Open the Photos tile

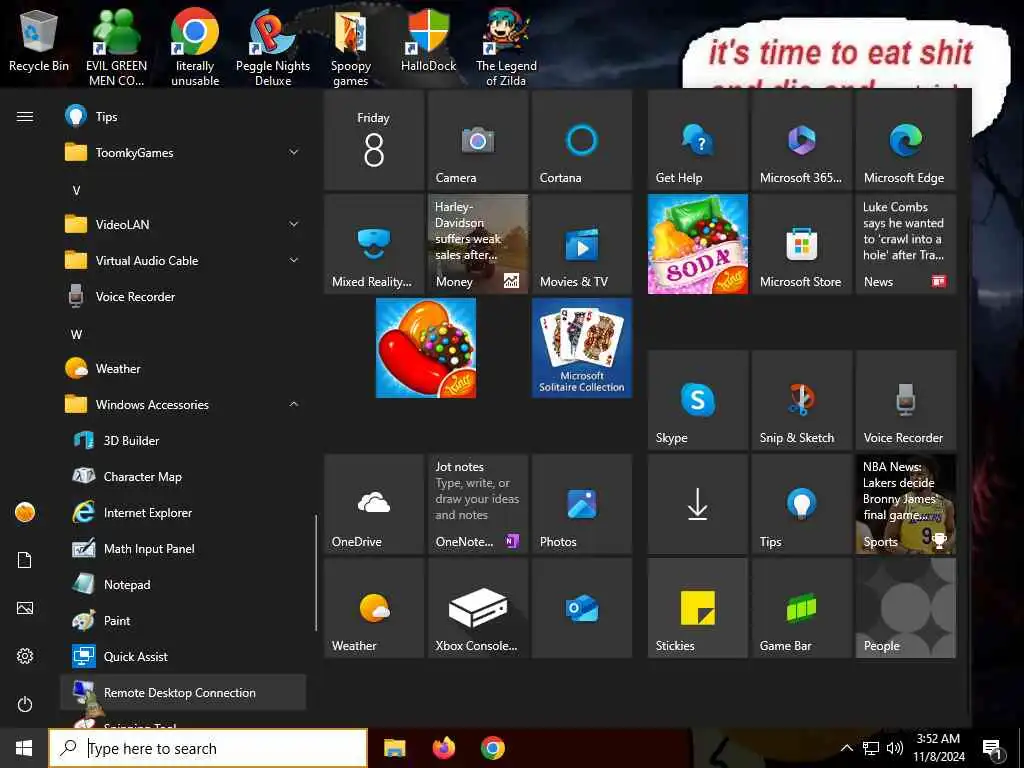pos(581,504)
